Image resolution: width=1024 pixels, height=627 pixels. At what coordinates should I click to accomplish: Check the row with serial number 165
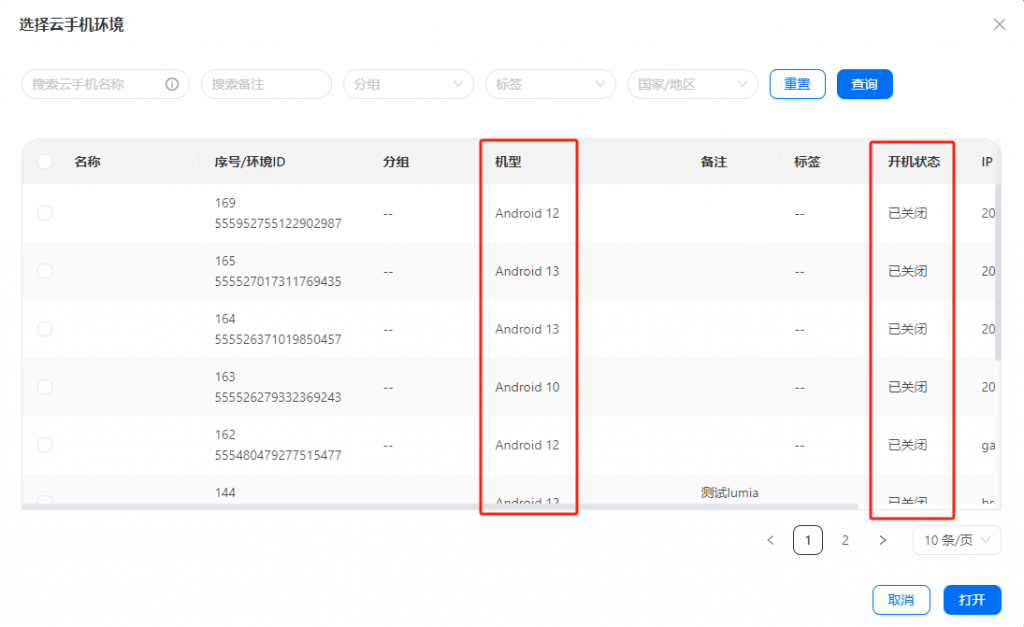(x=45, y=271)
